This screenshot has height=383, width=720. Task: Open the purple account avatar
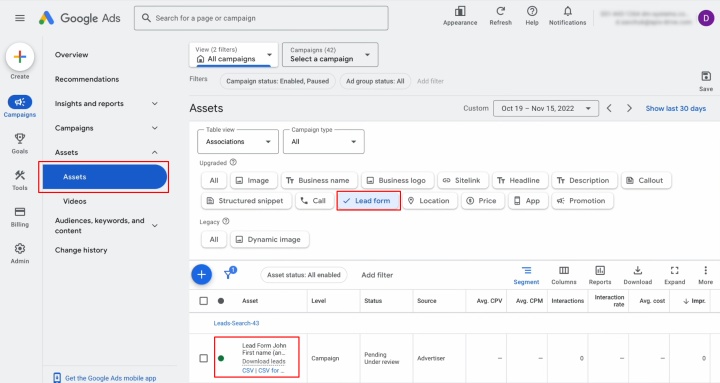[706, 18]
